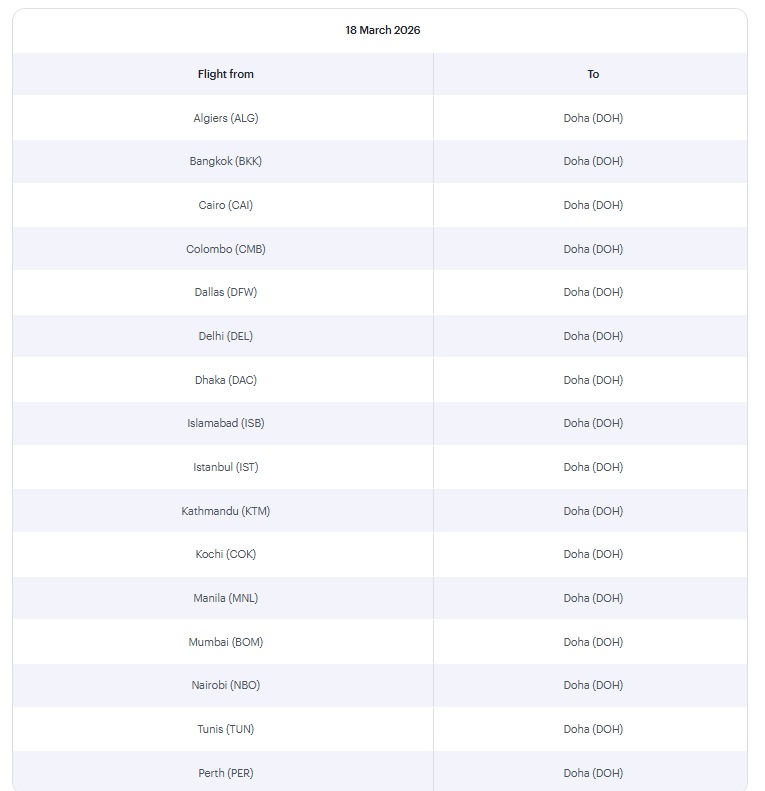Choose the Kochi (COK) cell
The image size is (765, 791).
point(225,554)
